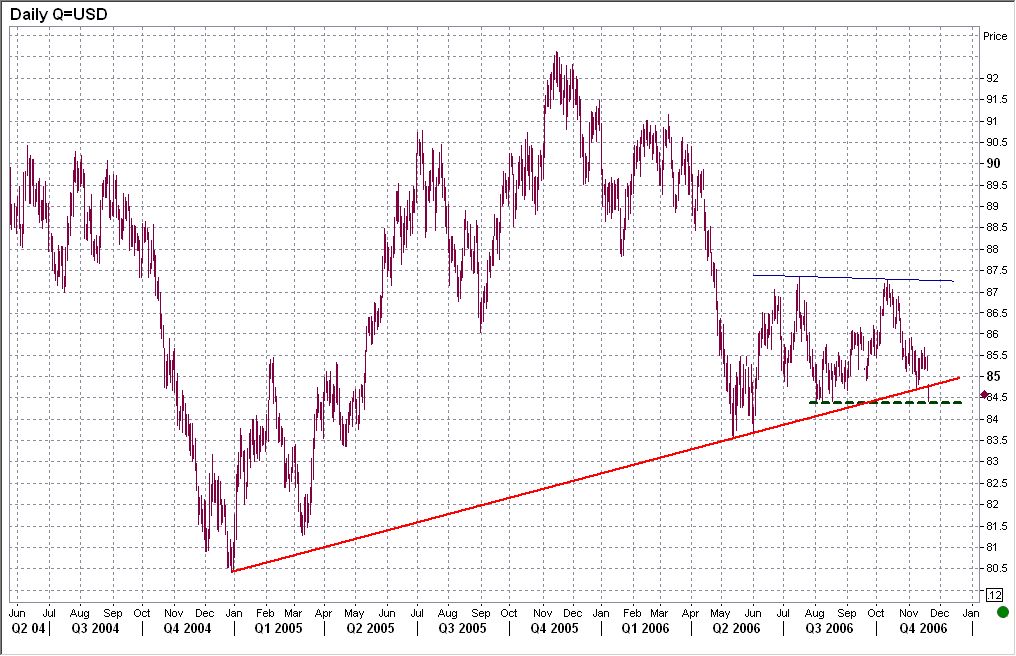This screenshot has height=656, width=1016.
Task: Click the Q4 2005 quarter label
Action: pos(554,628)
